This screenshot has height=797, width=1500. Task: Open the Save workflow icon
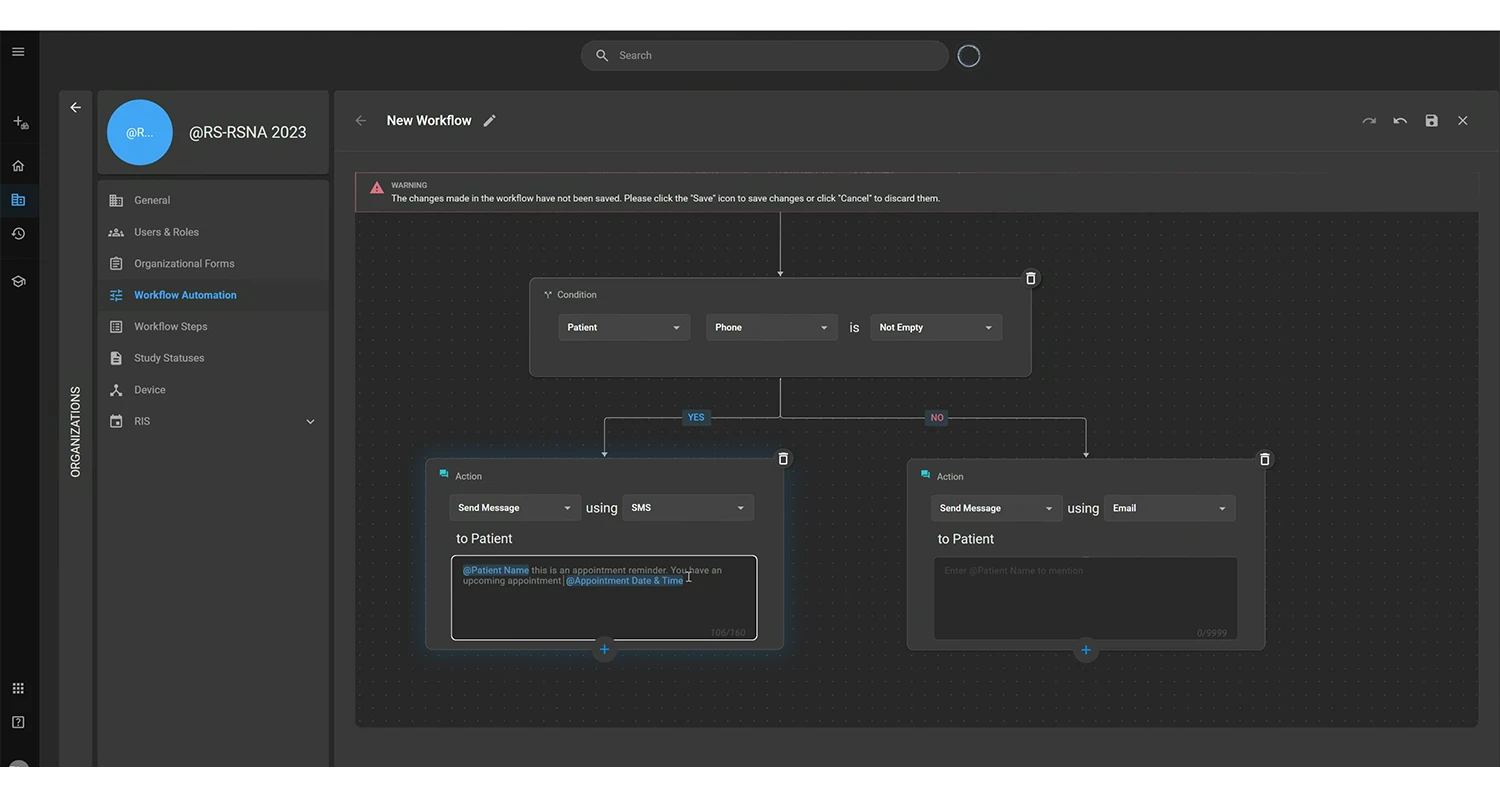(x=1431, y=120)
